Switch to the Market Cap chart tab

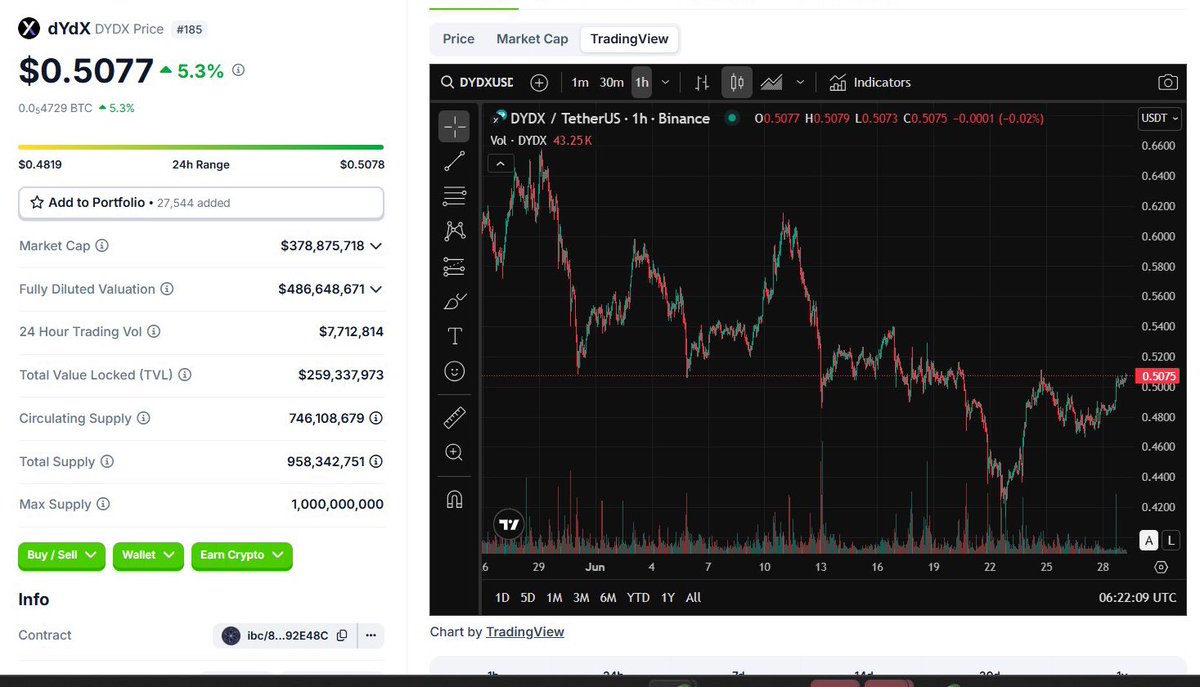[x=532, y=39]
